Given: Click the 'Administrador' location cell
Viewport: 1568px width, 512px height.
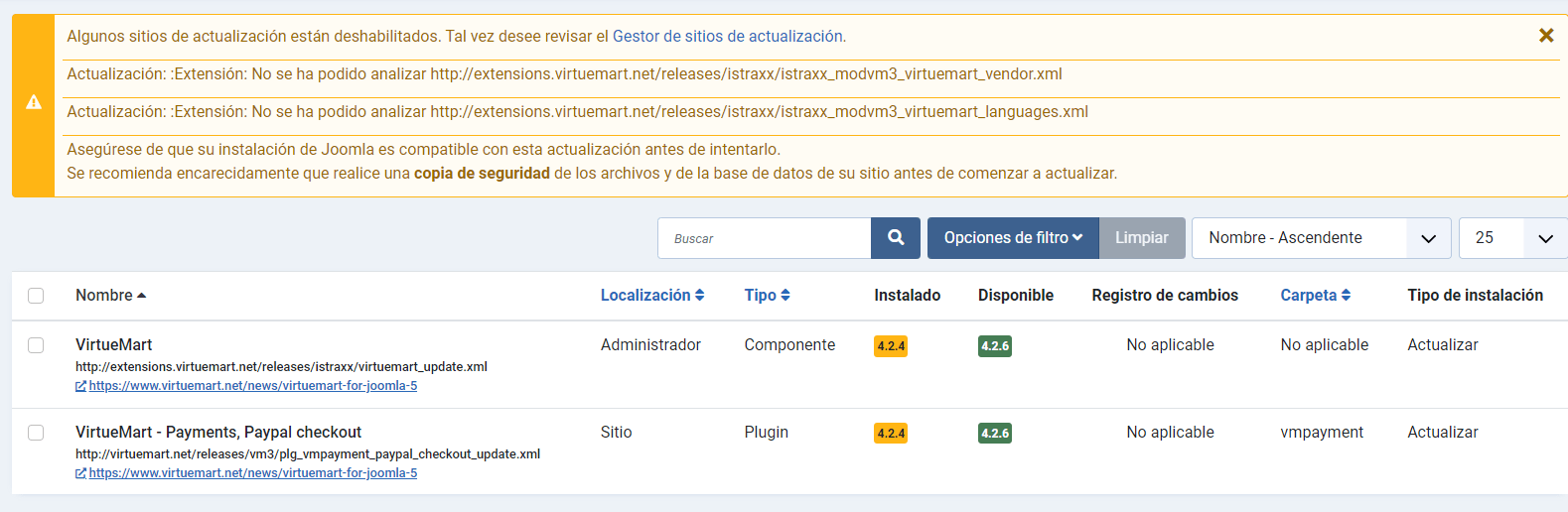Looking at the screenshot, I should 650,345.
